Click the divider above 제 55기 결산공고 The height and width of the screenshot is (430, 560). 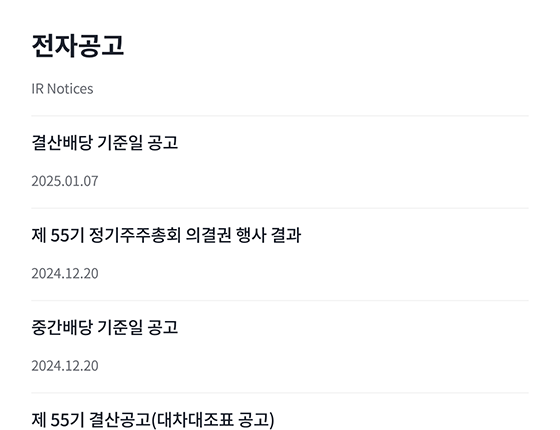pyautogui.click(x=280, y=393)
